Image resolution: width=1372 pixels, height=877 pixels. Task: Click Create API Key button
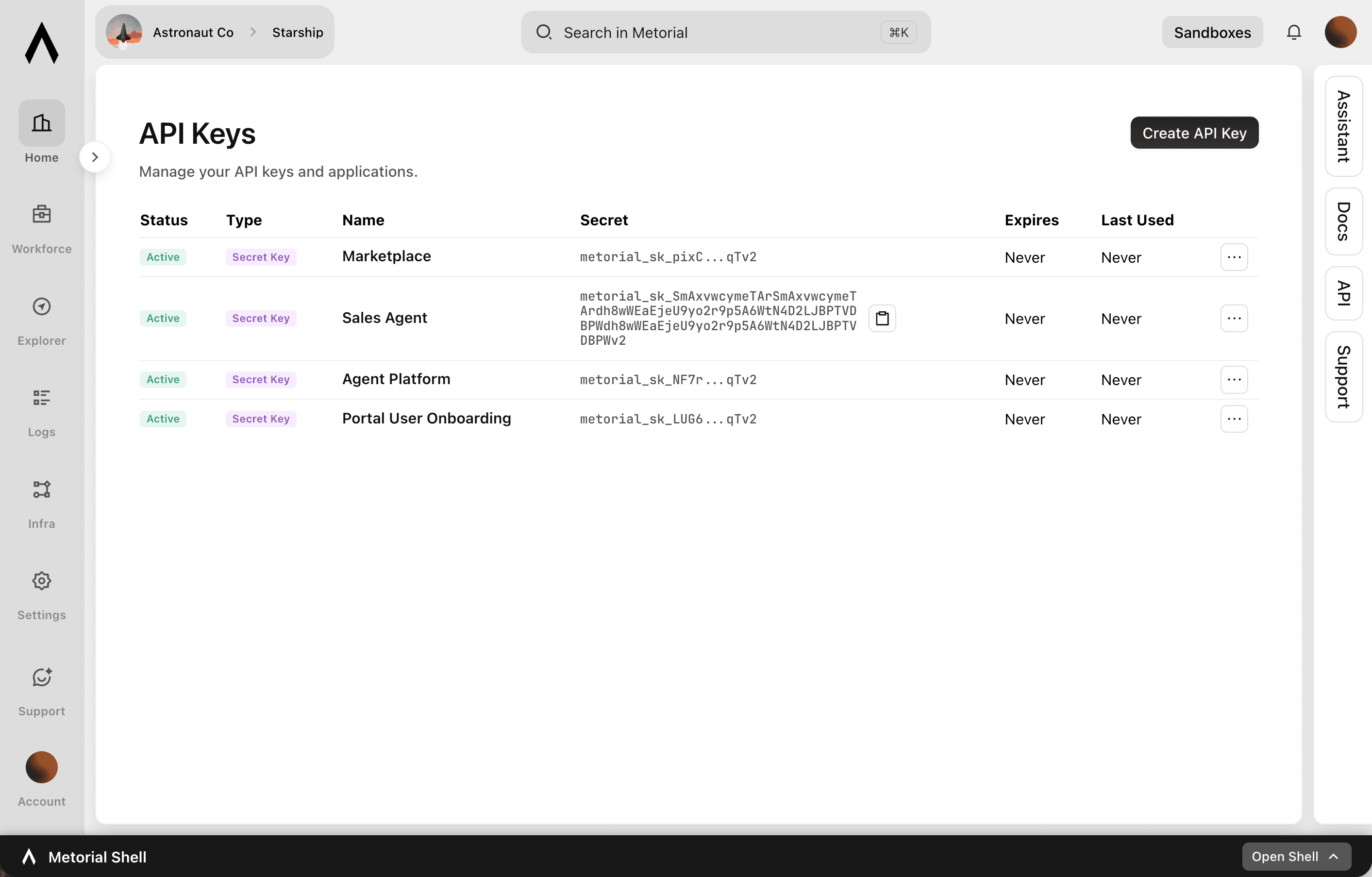pyautogui.click(x=1194, y=133)
